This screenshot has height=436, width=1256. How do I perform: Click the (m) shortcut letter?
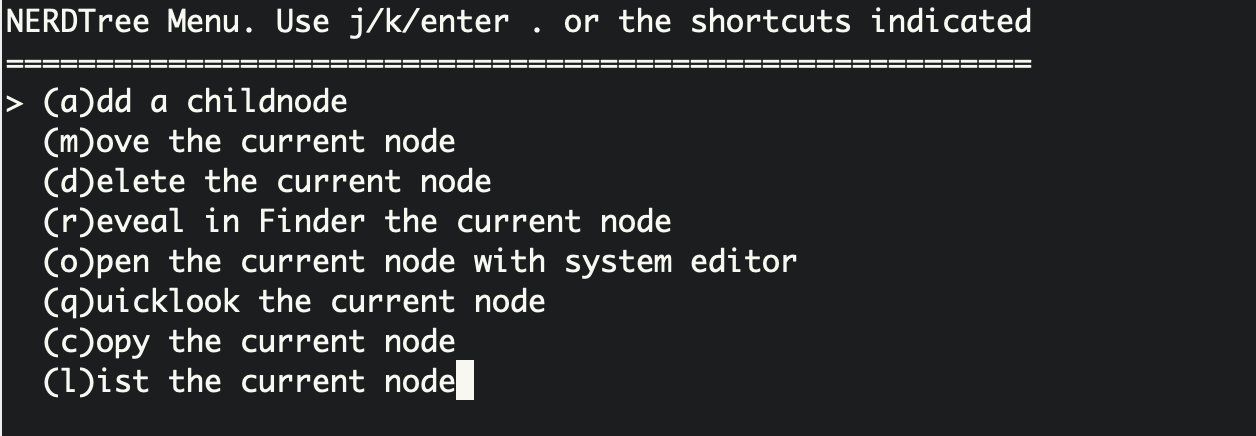click(69, 142)
